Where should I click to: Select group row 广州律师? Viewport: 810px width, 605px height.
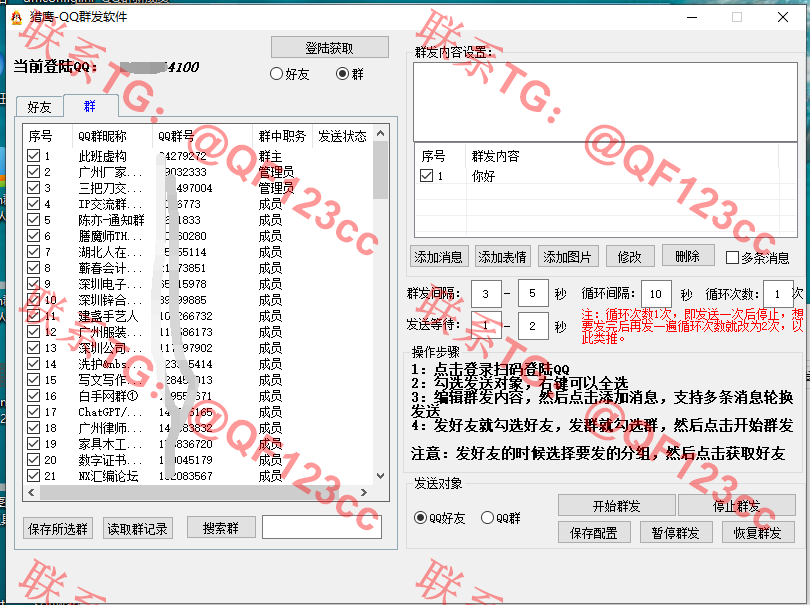click(x=200, y=428)
